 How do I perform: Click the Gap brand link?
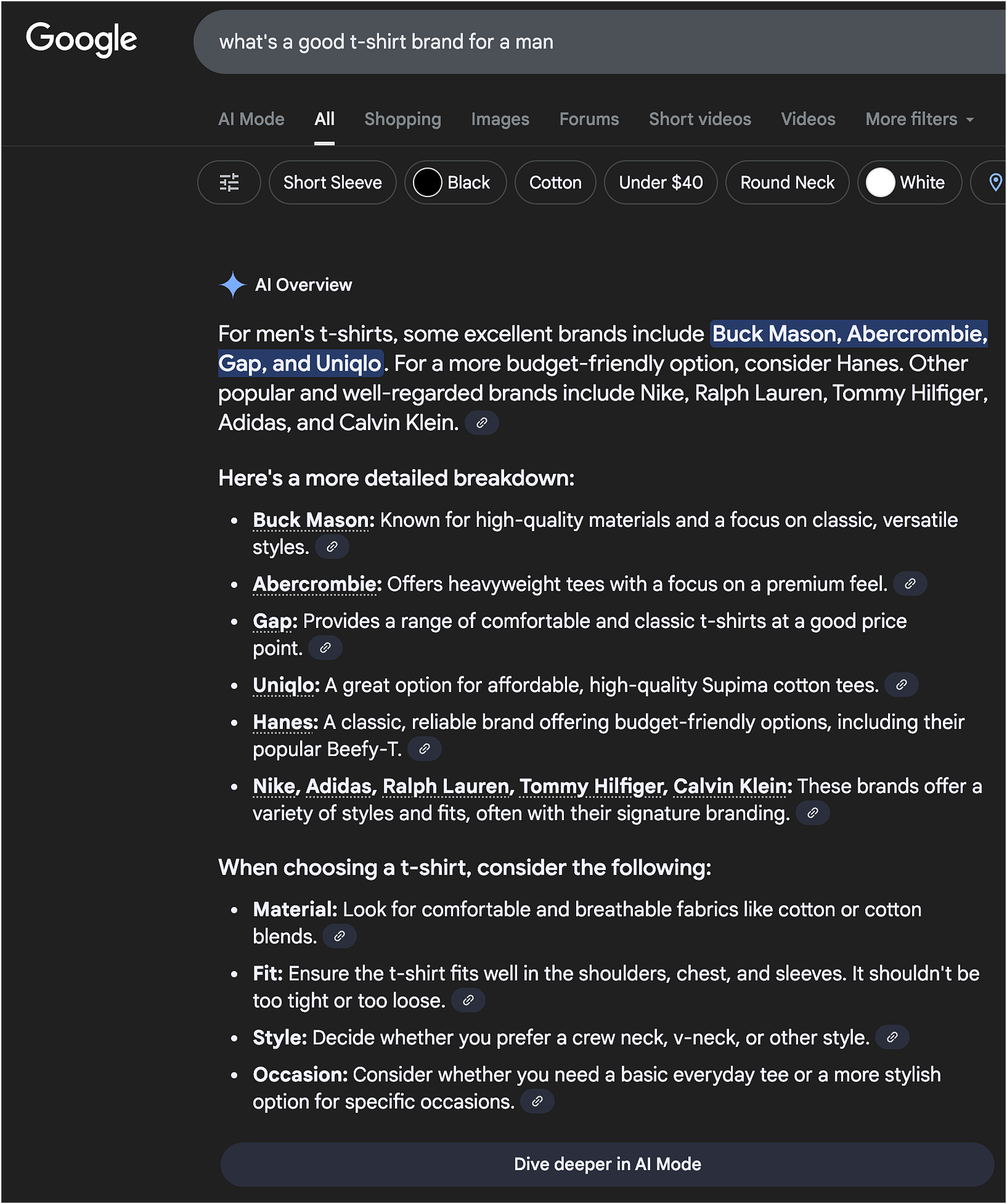(272, 621)
